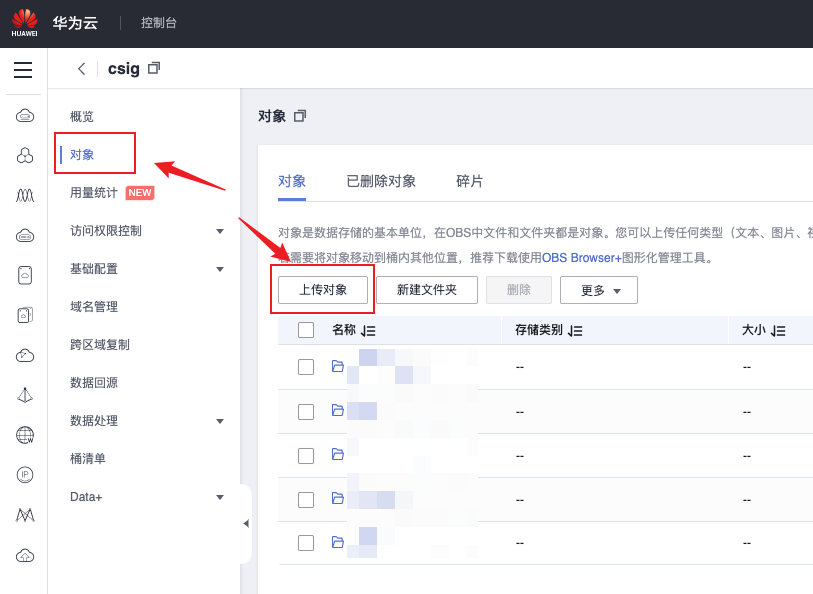This screenshot has height=594, width=813.
Task: Sort objects by 大小 column
Action: click(x=779, y=331)
